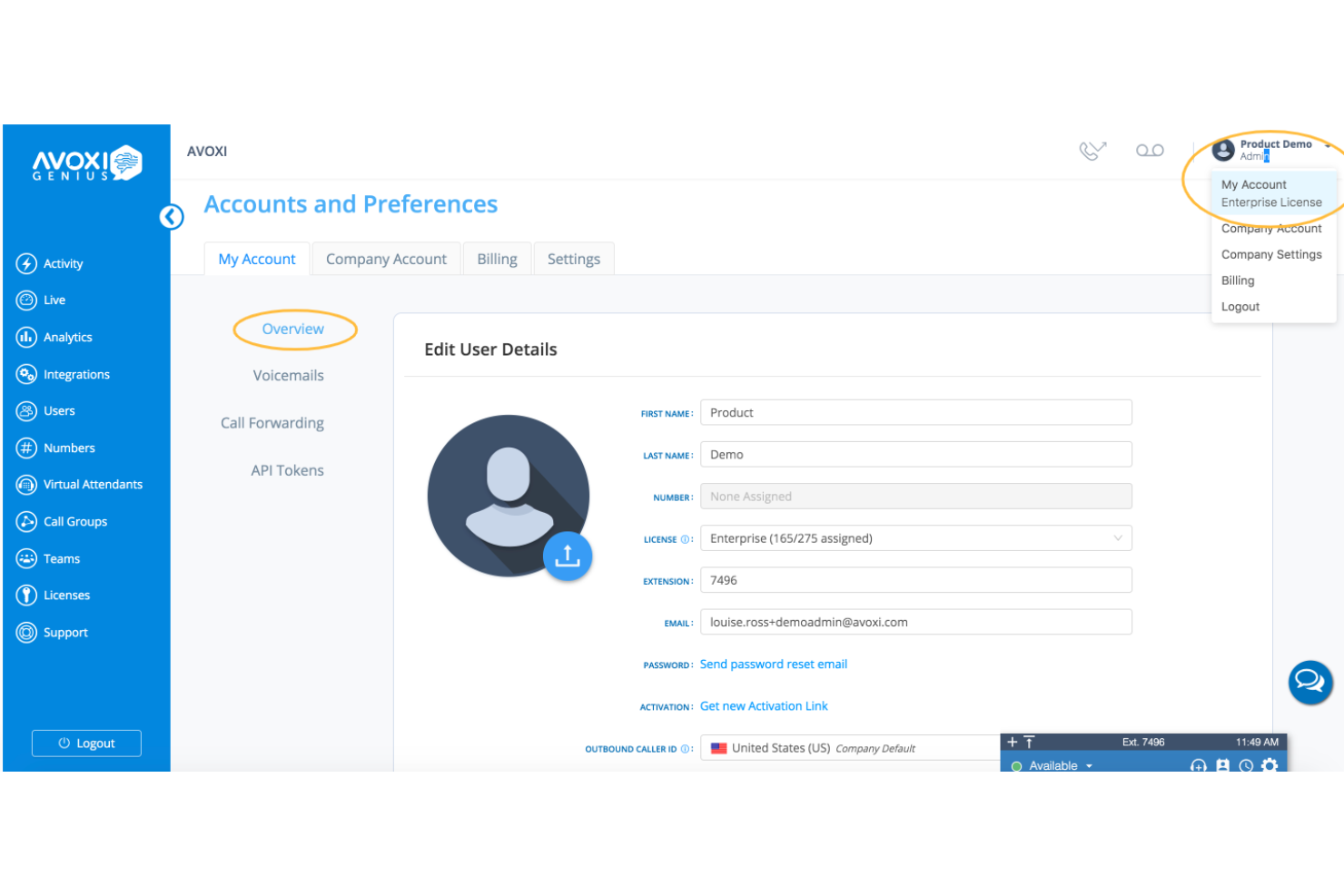Open the live chat bubble
The width and height of the screenshot is (1344, 896).
coord(1310,681)
